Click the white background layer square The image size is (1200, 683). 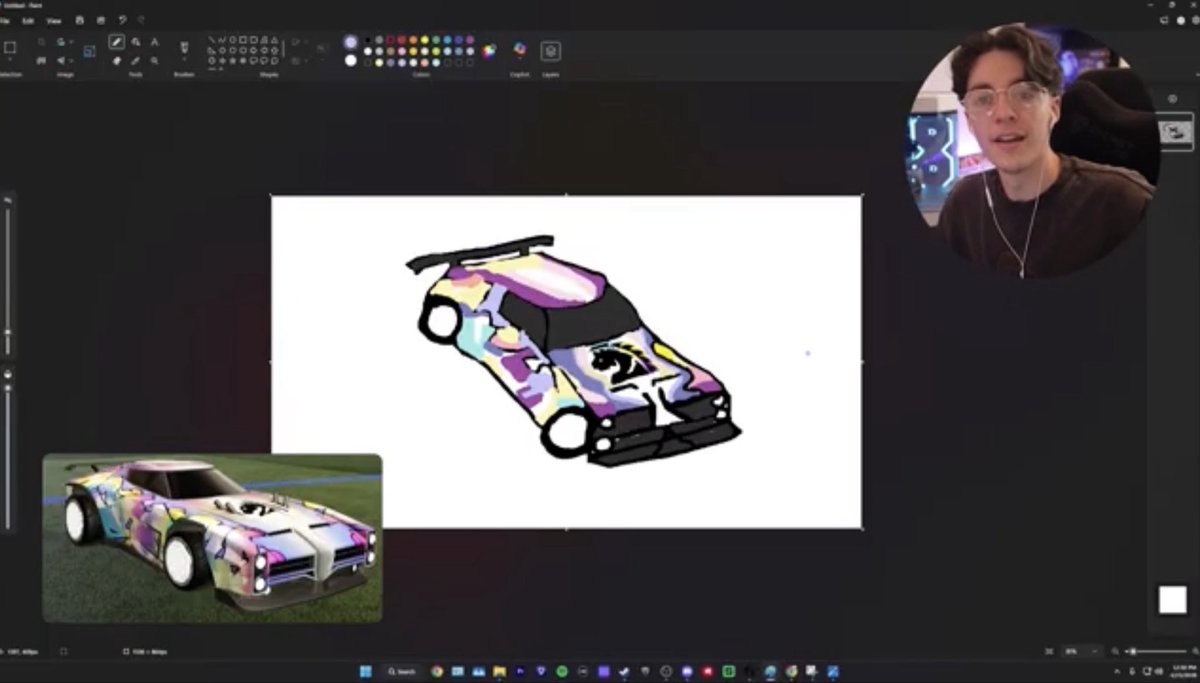1172,600
